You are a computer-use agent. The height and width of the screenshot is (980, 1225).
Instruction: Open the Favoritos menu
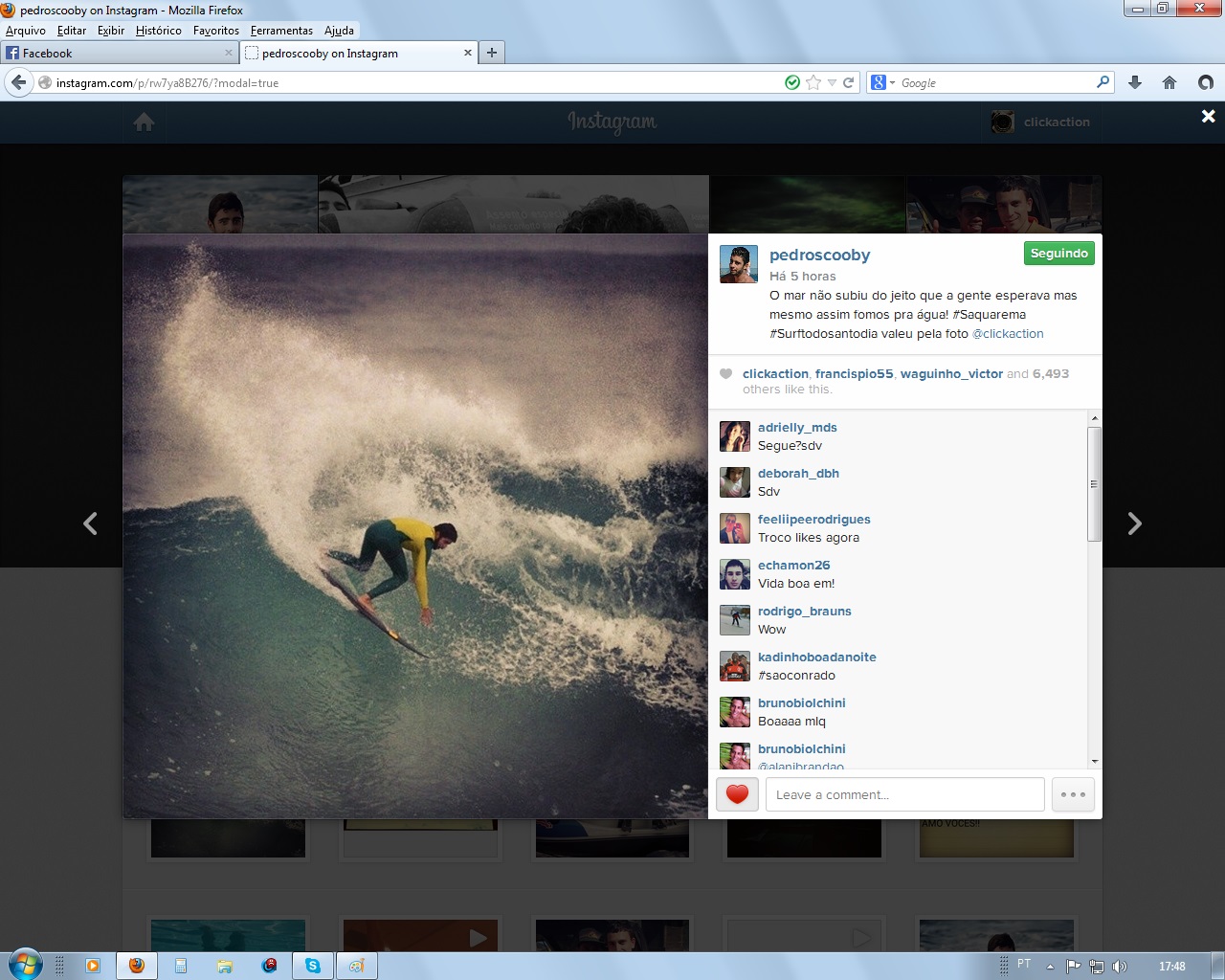pos(216,31)
